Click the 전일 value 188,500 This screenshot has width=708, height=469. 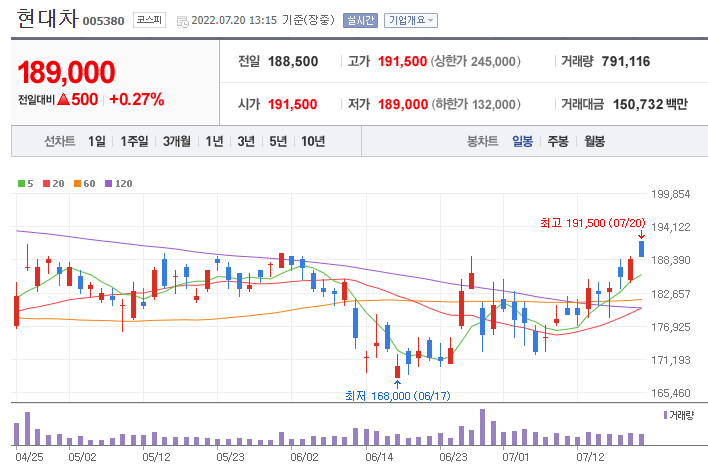[x=293, y=61]
